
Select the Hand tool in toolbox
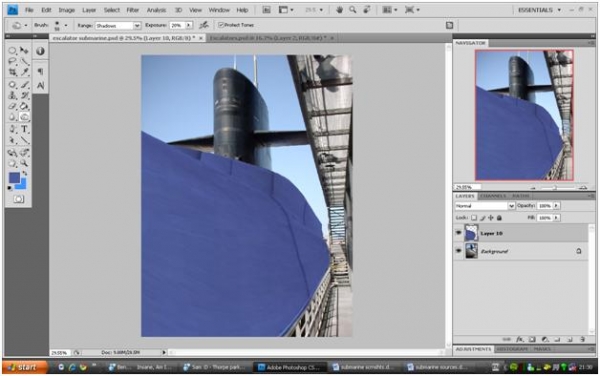pyautogui.click(x=12, y=164)
